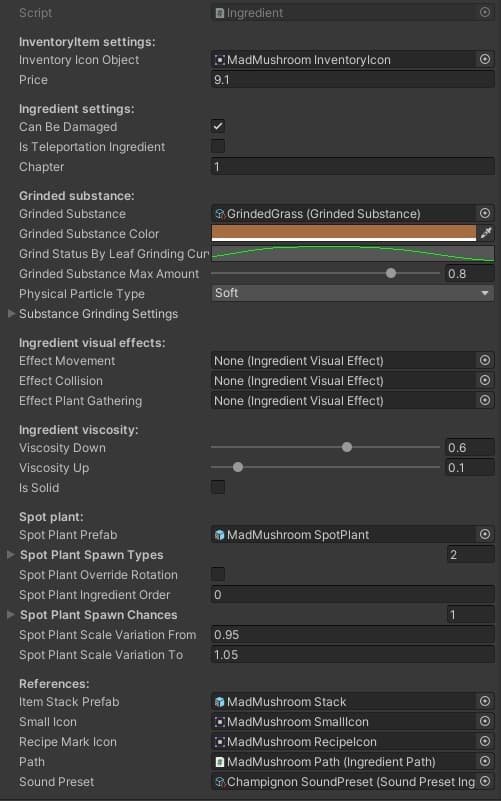Open object picker for Sound Preset field
This screenshot has width=501, height=801.
click(485, 781)
